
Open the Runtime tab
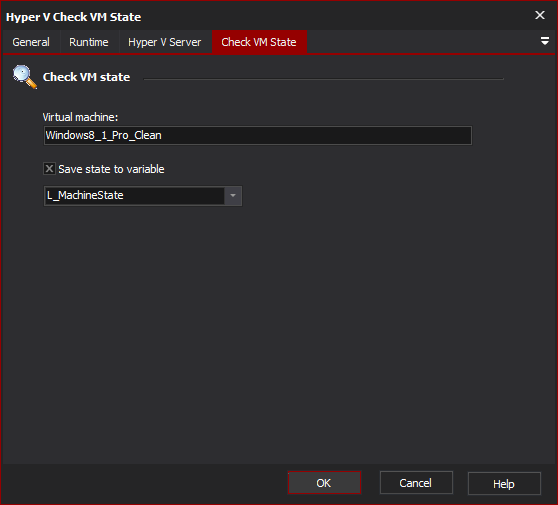89,42
